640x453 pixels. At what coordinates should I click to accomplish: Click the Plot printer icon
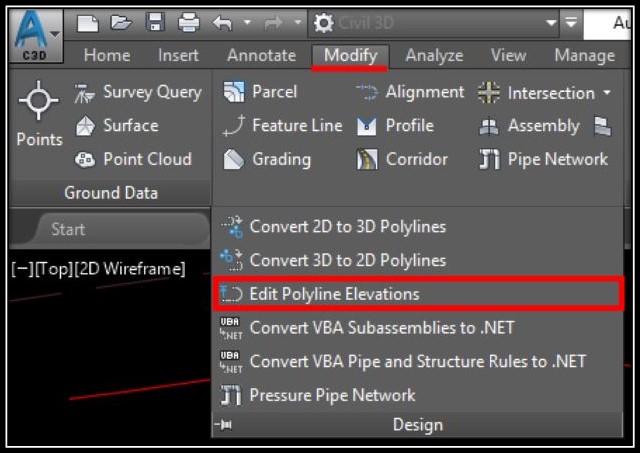pos(189,22)
